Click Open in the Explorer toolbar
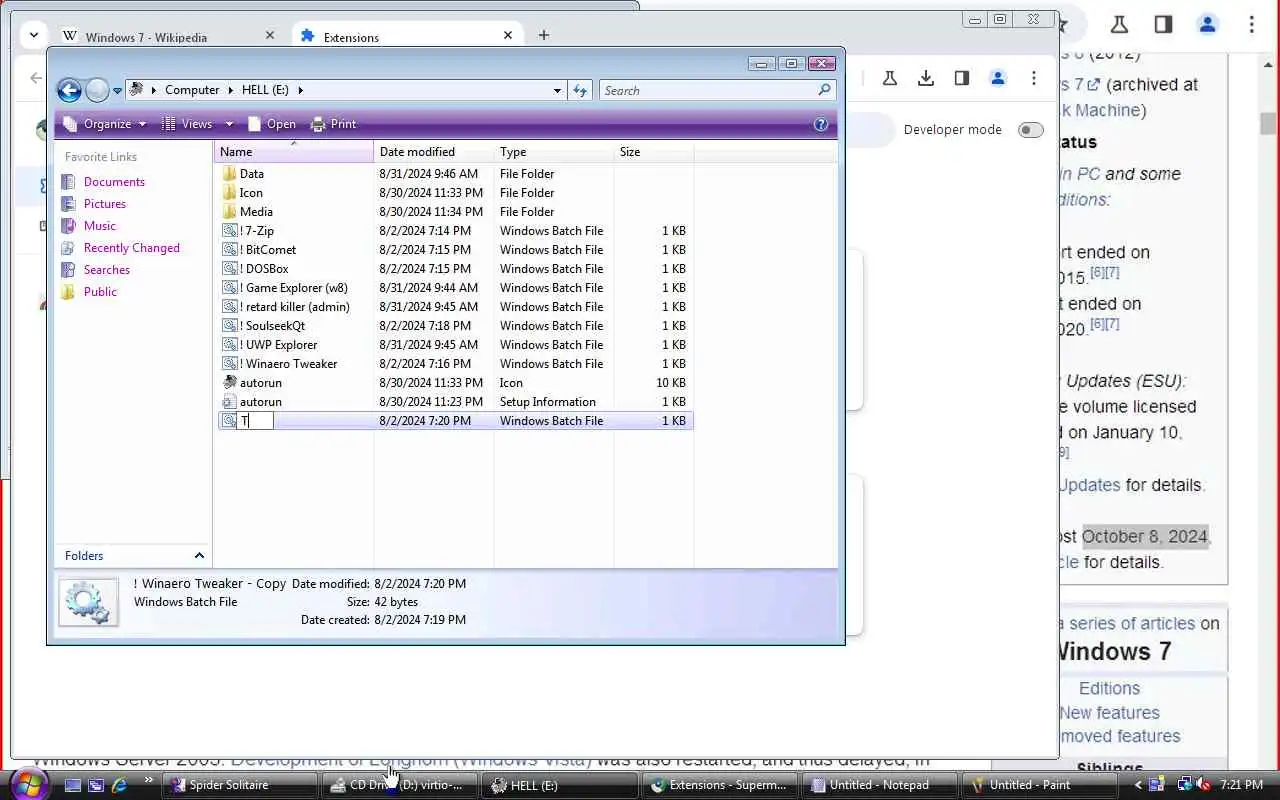 272,124
